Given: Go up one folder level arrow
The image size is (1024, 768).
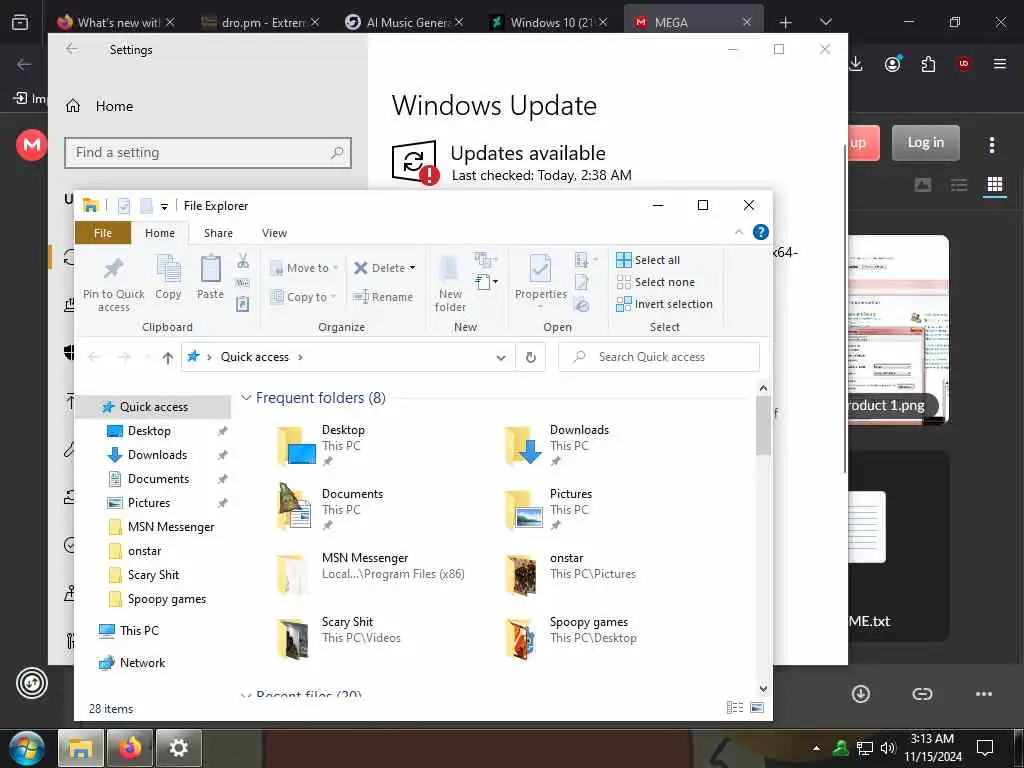Looking at the screenshot, I should click(x=168, y=357).
